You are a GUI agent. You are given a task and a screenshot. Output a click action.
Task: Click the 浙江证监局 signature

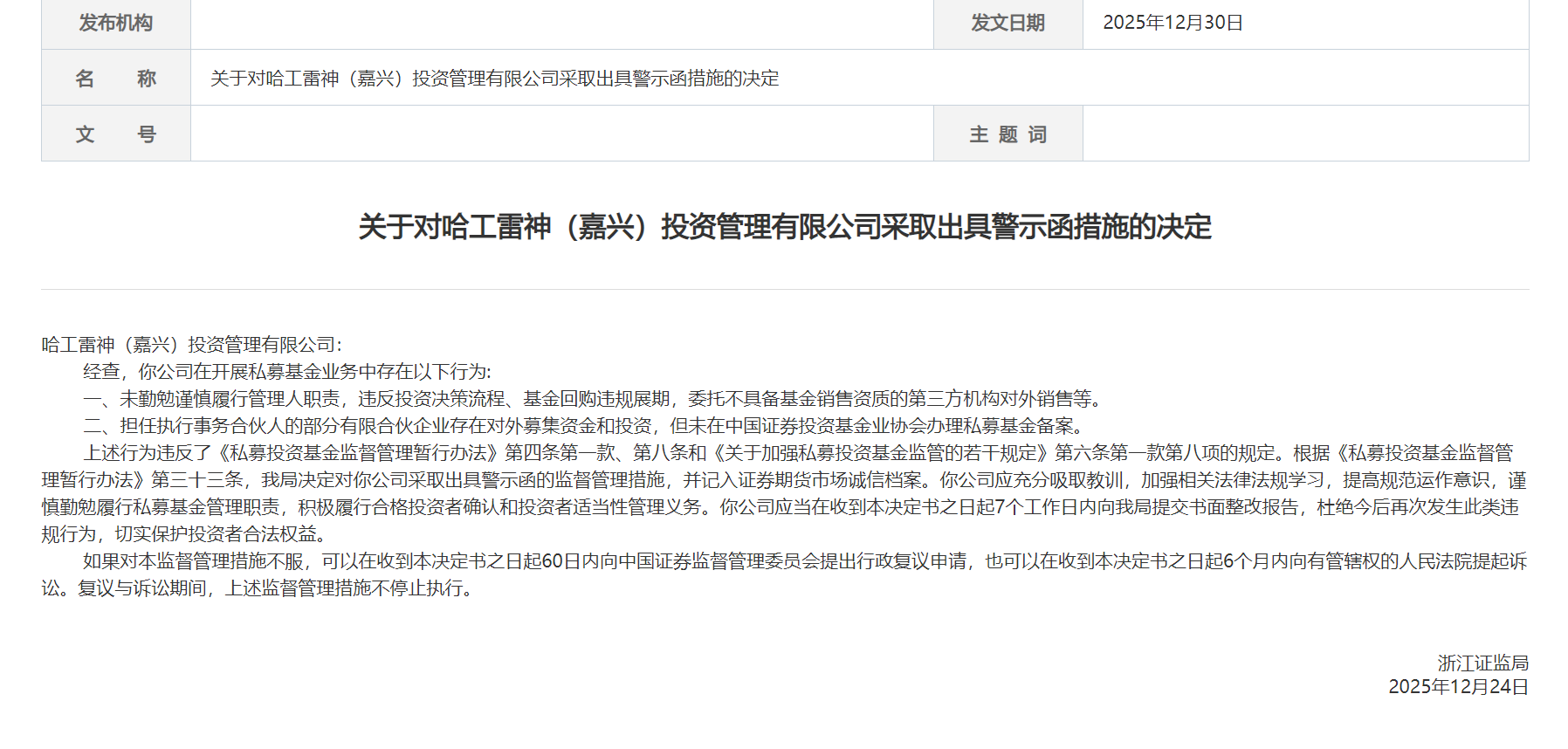[x=1482, y=663]
